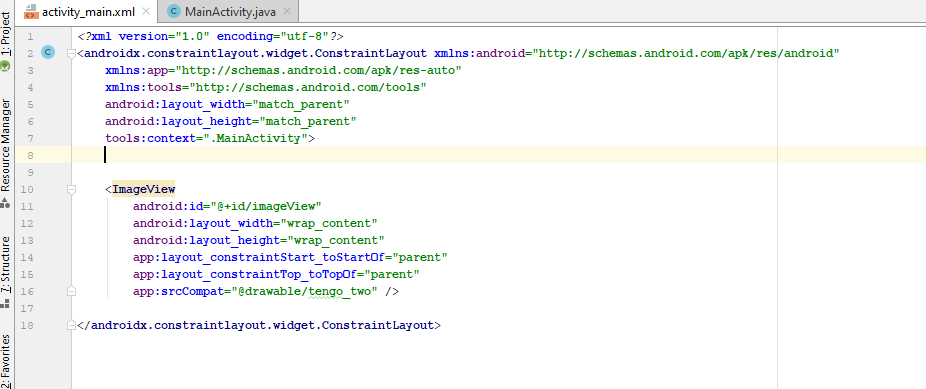Viewport: 926px width, 389px height.
Task: Click the Java class icon on MainActivity.java tab
Action: click(x=174, y=11)
